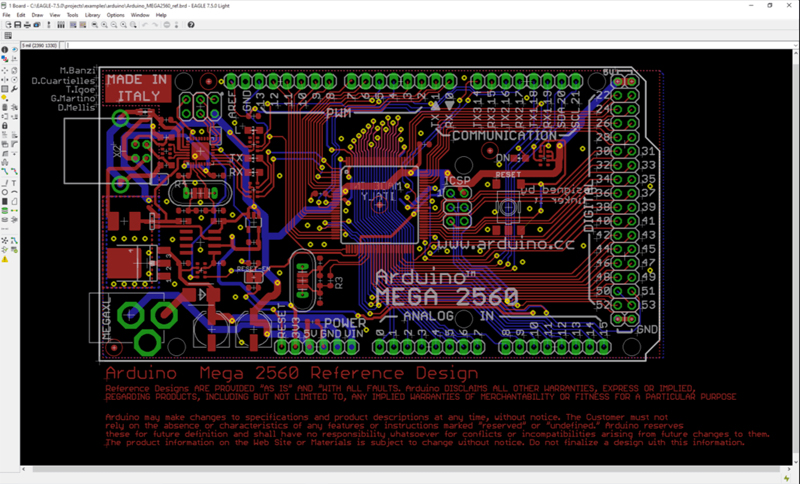Viewport: 800px width, 484px height.
Task: Open the Grid settings icon
Action: (x=8, y=35)
